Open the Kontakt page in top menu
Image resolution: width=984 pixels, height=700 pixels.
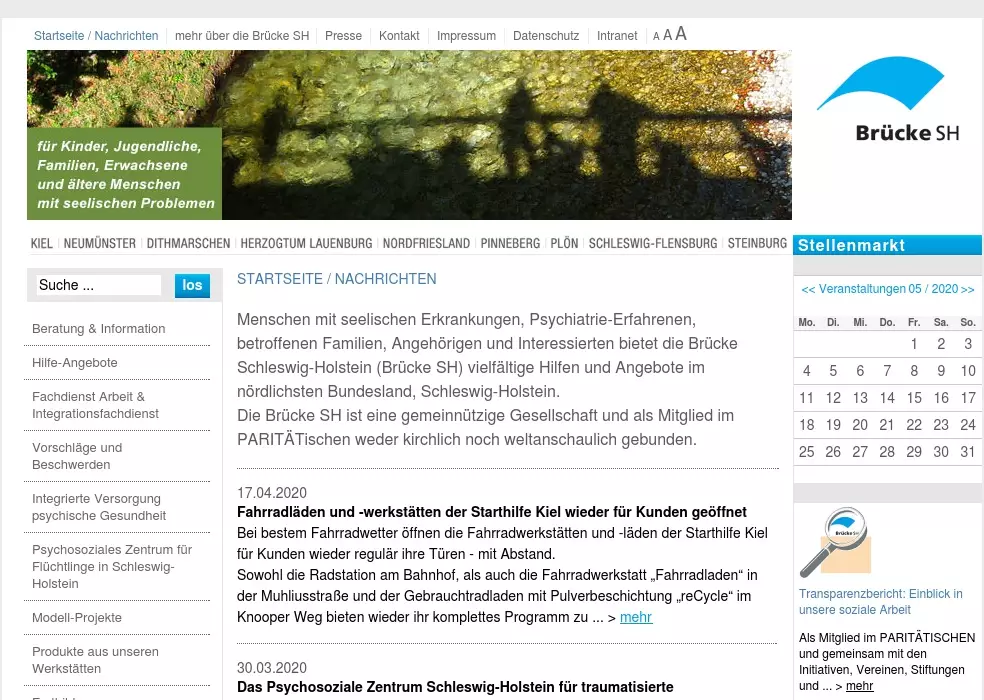(x=399, y=35)
